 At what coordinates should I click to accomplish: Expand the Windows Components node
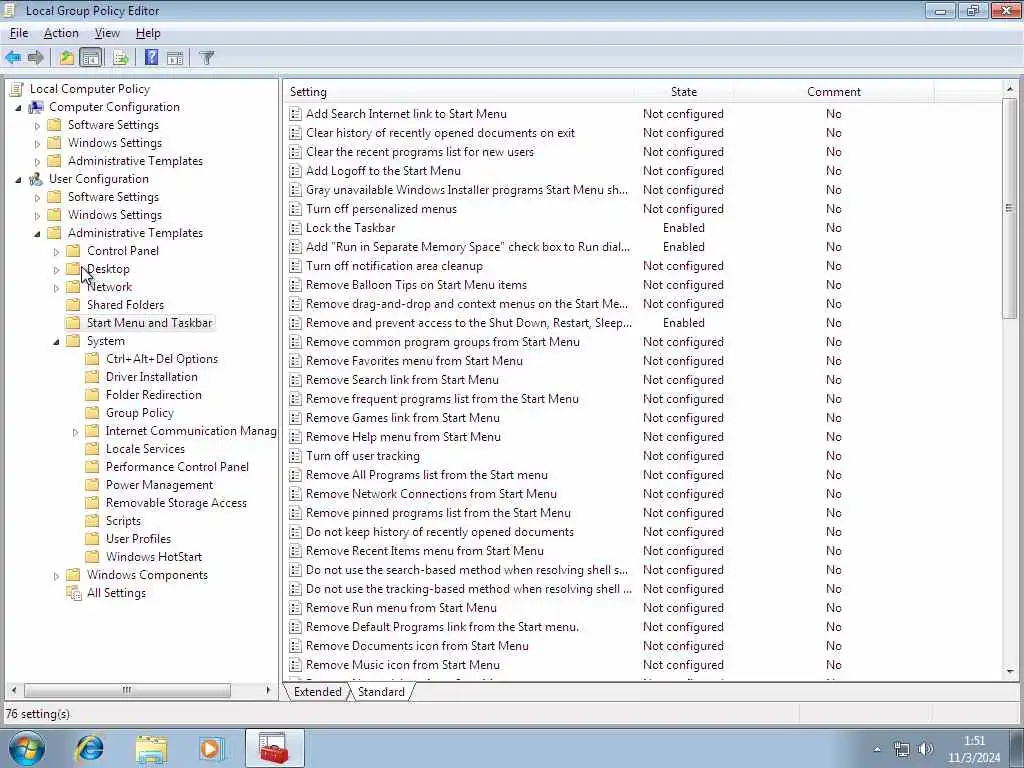[x=56, y=576]
